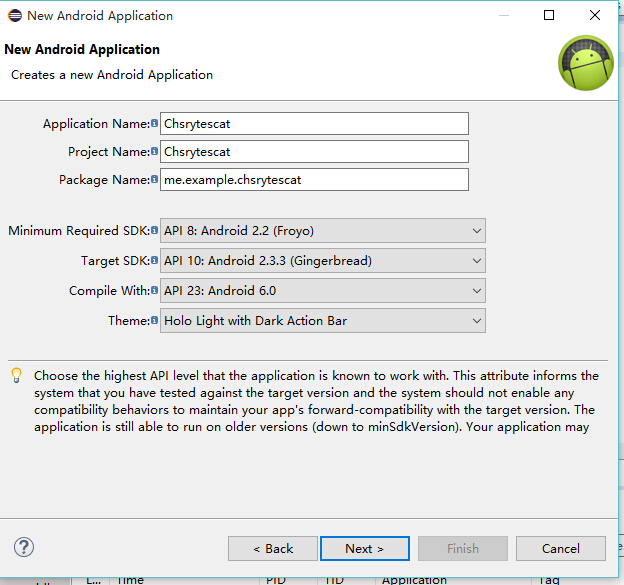Open the Target SDK dropdown
Viewport: 624px width, 585px height.
[323, 261]
